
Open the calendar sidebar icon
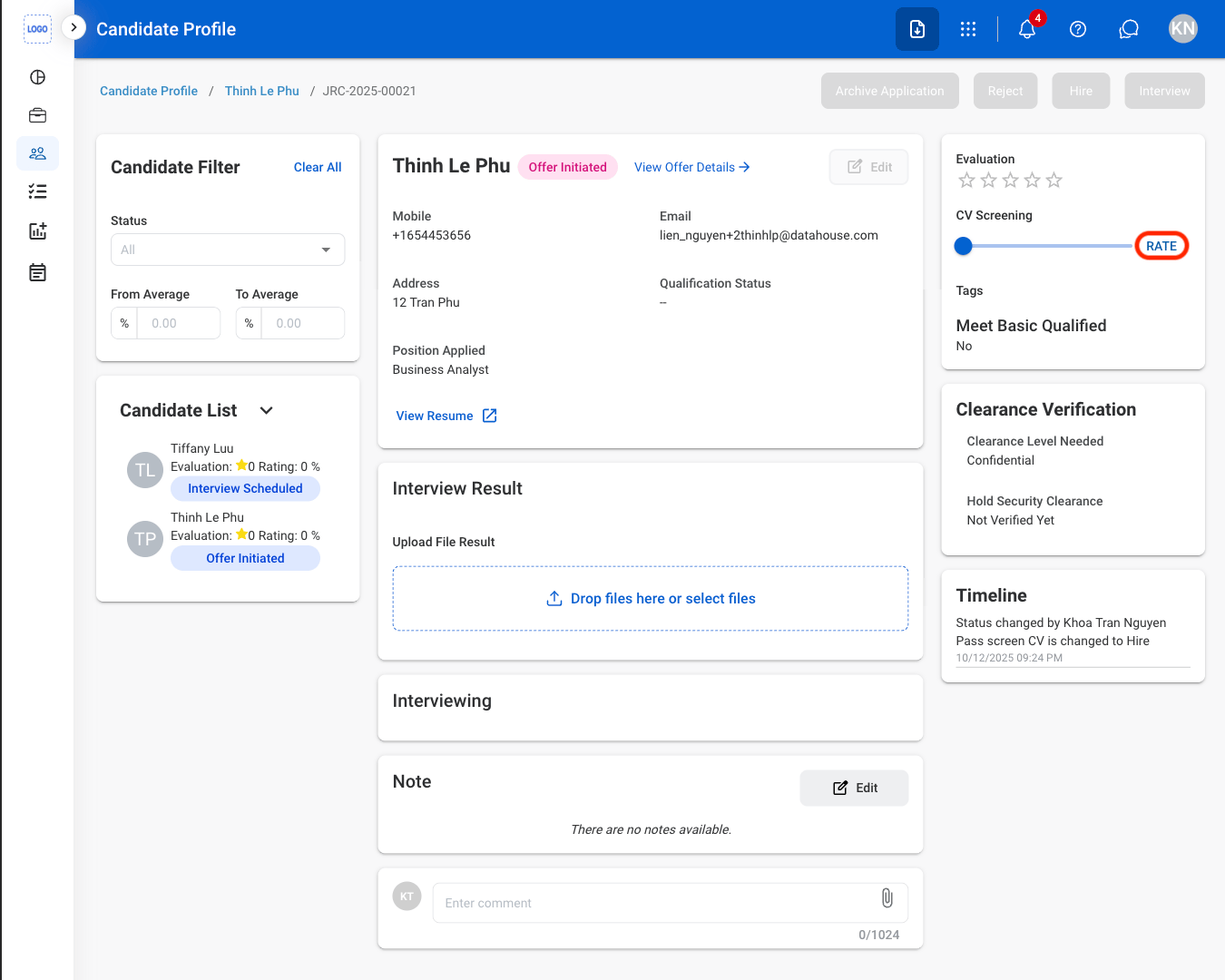point(37,272)
